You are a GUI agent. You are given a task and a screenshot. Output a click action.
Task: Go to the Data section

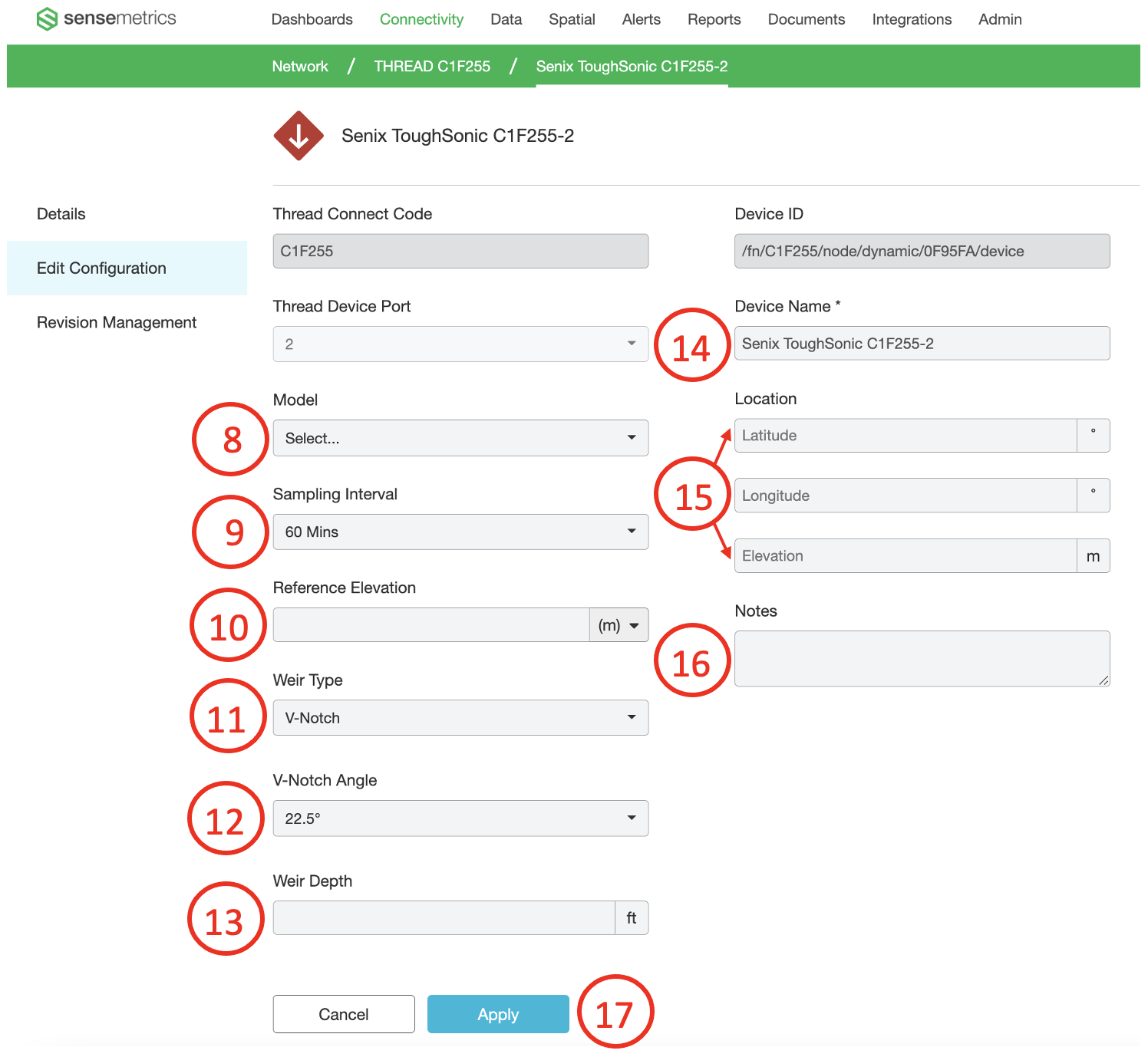point(506,19)
